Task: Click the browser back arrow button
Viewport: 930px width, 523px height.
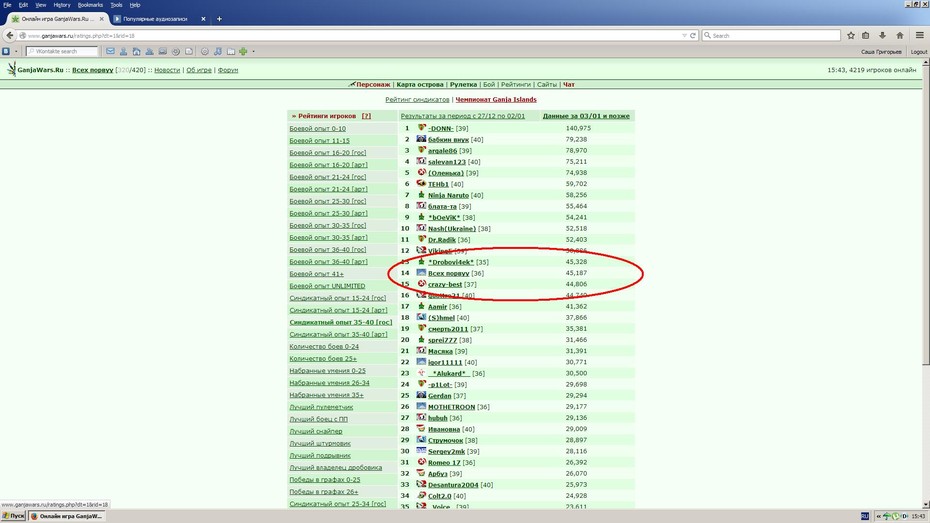Action: point(9,36)
